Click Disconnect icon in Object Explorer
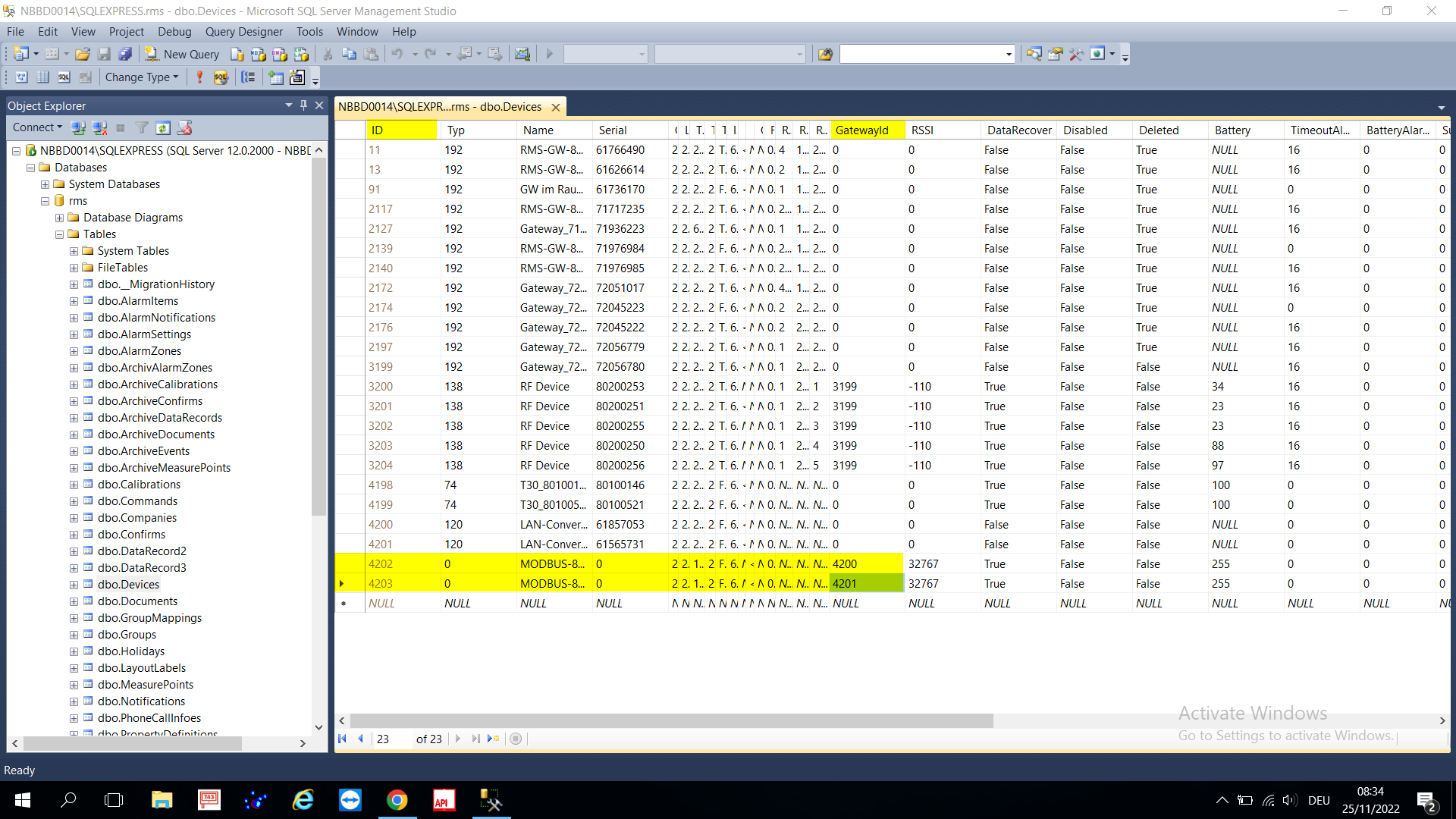The image size is (1456, 819). click(x=99, y=127)
